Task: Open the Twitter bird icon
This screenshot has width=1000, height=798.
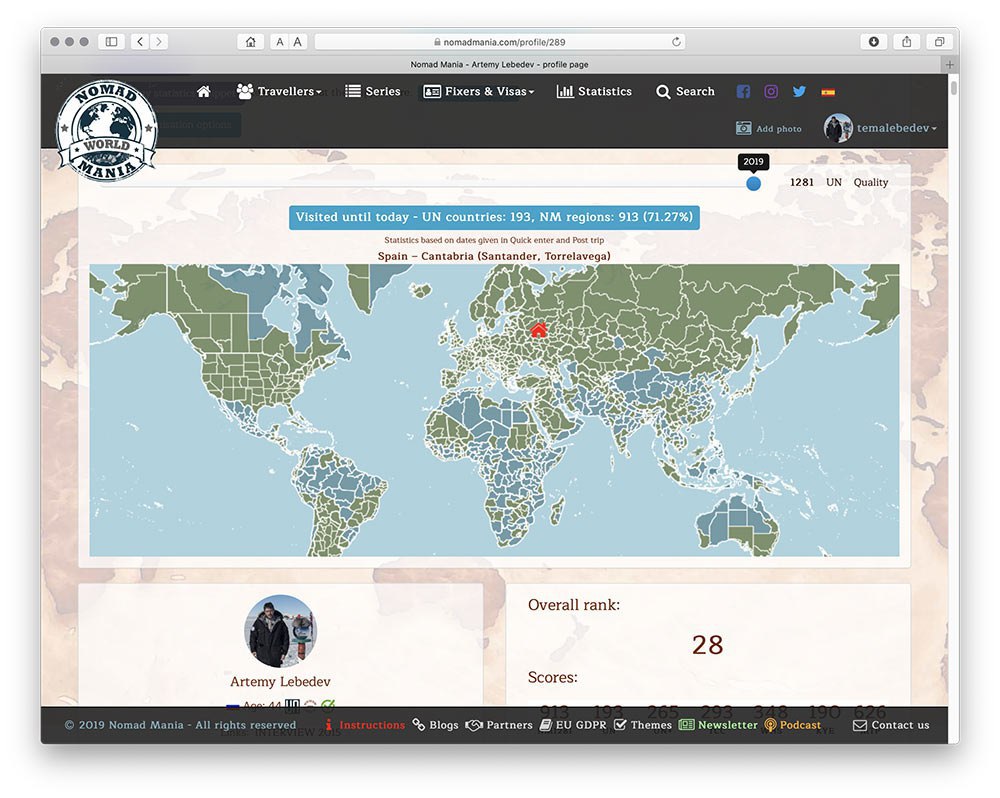Action: pos(799,91)
